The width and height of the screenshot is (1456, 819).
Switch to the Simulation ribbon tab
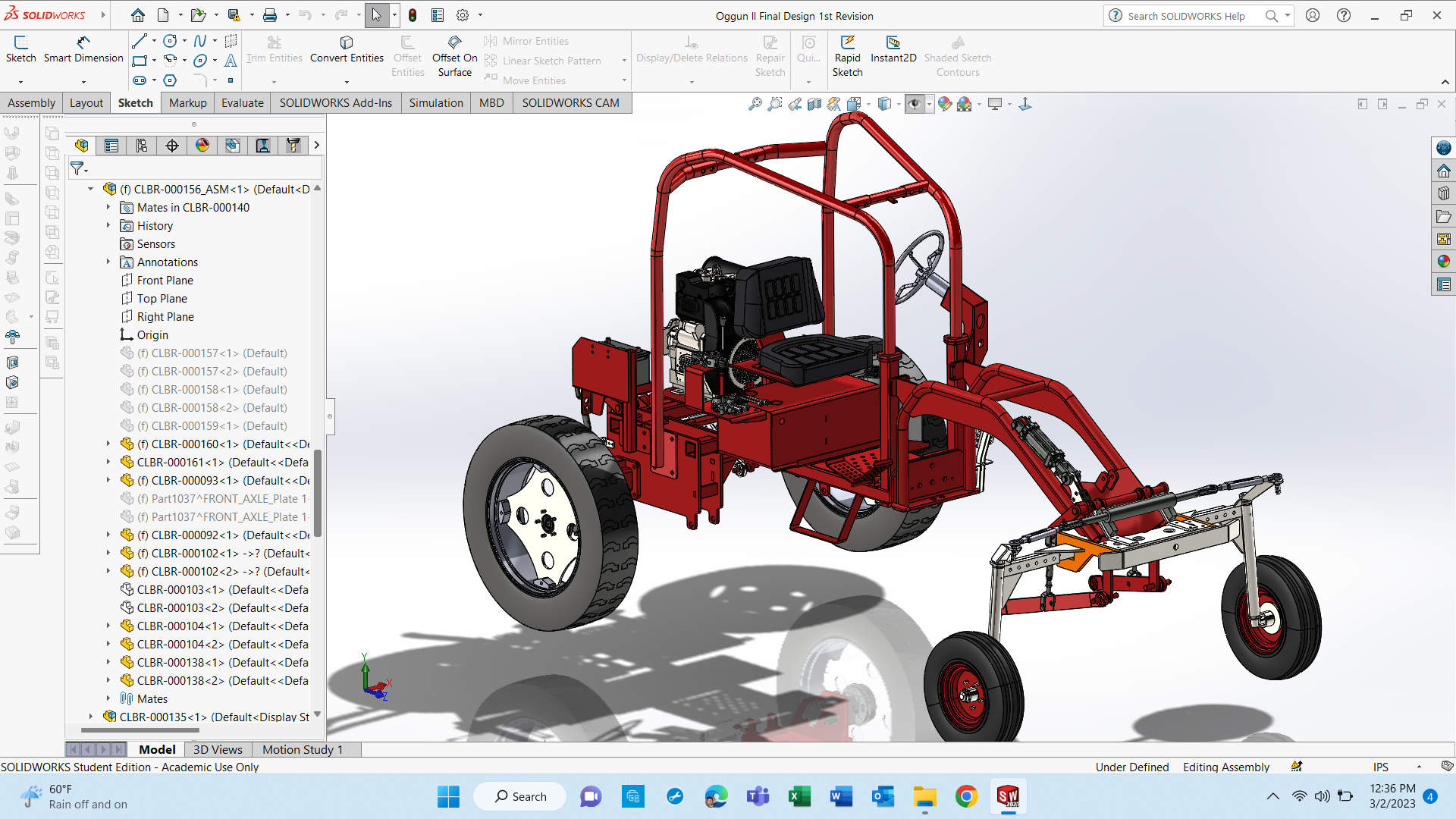click(x=436, y=102)
